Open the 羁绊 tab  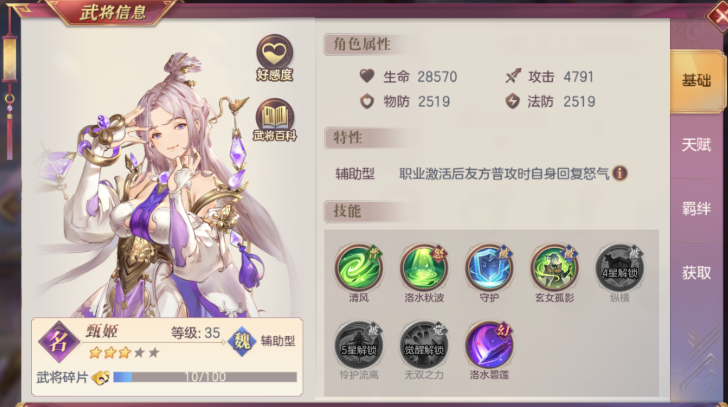696,209
